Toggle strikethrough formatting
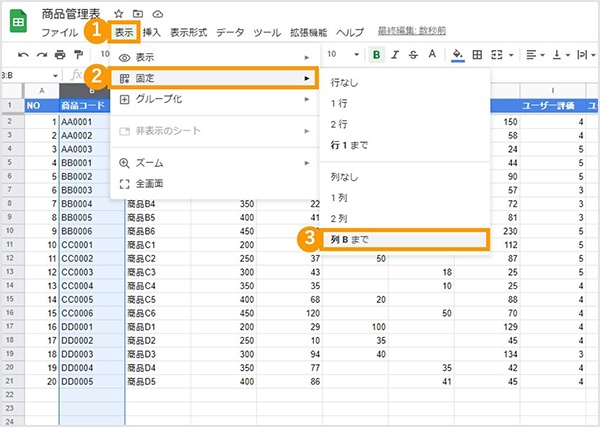600x427 pixels. [413, 55]
